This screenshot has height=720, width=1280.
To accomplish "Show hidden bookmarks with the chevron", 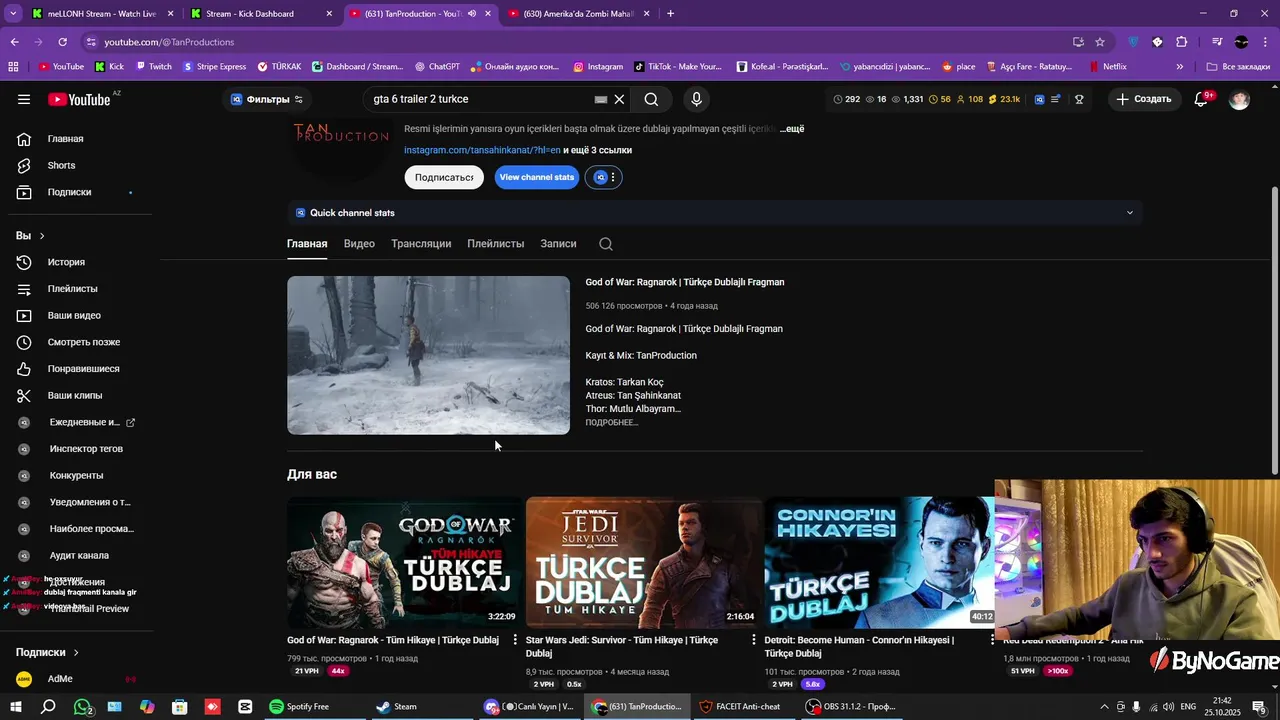I will [1180, 67].
